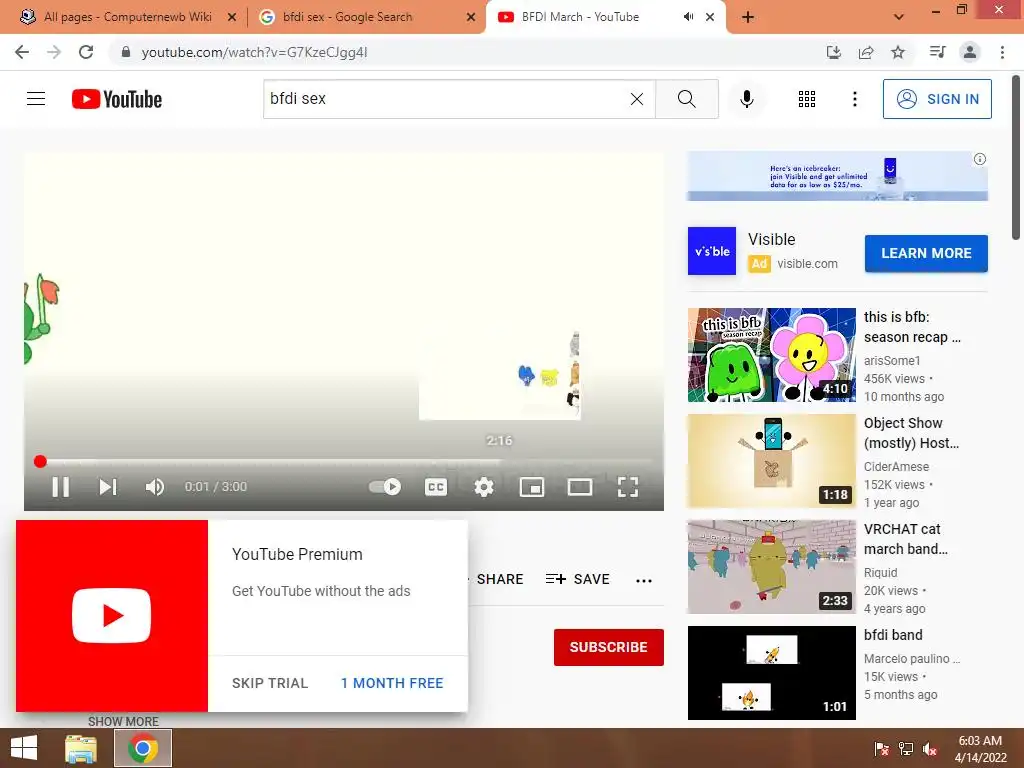This screenshot has height=768, width=1024.
Task: Click SAVE to playlist
Action: point(578,579)
